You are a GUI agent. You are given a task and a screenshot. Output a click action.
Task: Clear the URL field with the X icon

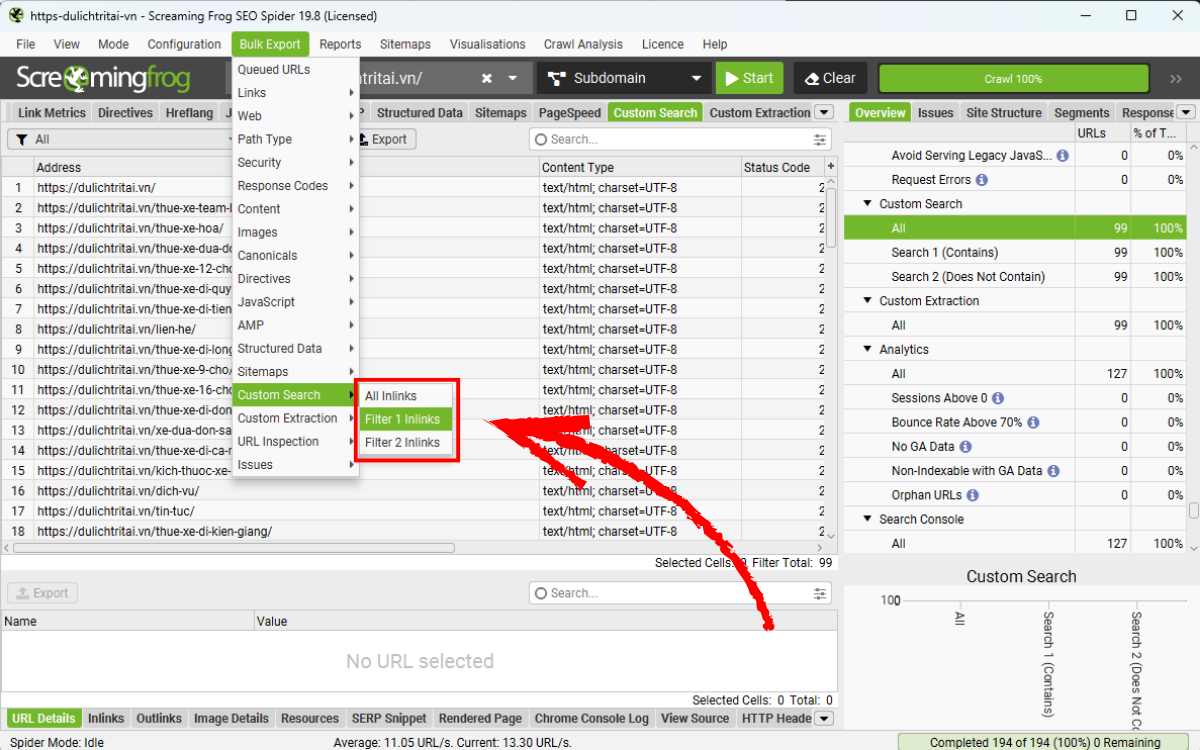[x=486, y=79]
